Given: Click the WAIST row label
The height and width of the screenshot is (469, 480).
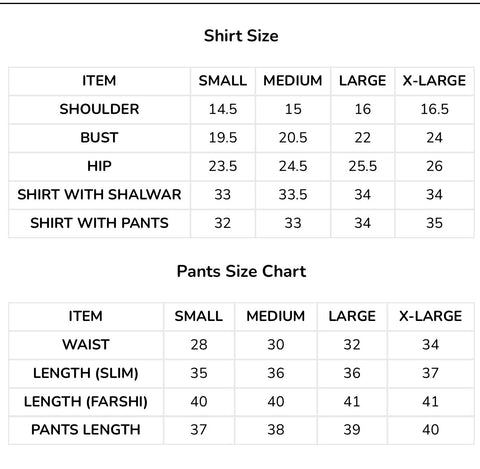Looking at the screenshot, I should [x=86, y=345].
